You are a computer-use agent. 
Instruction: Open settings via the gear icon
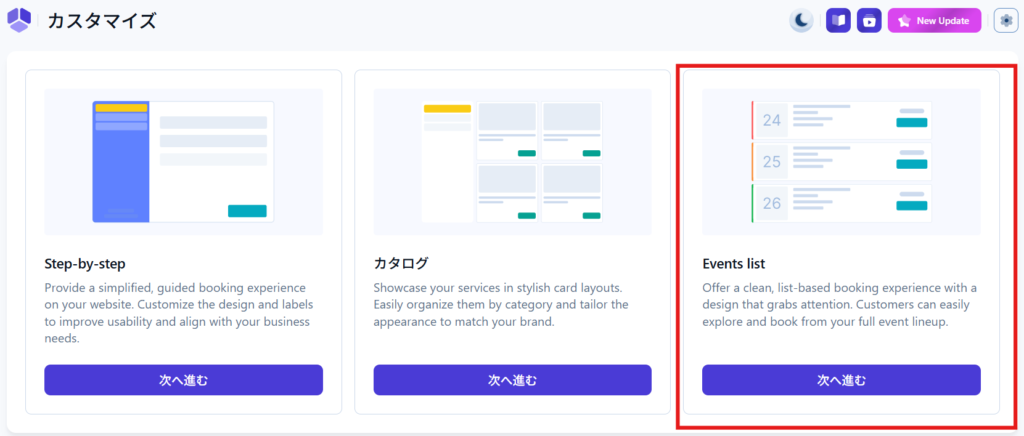point(1005,20)
